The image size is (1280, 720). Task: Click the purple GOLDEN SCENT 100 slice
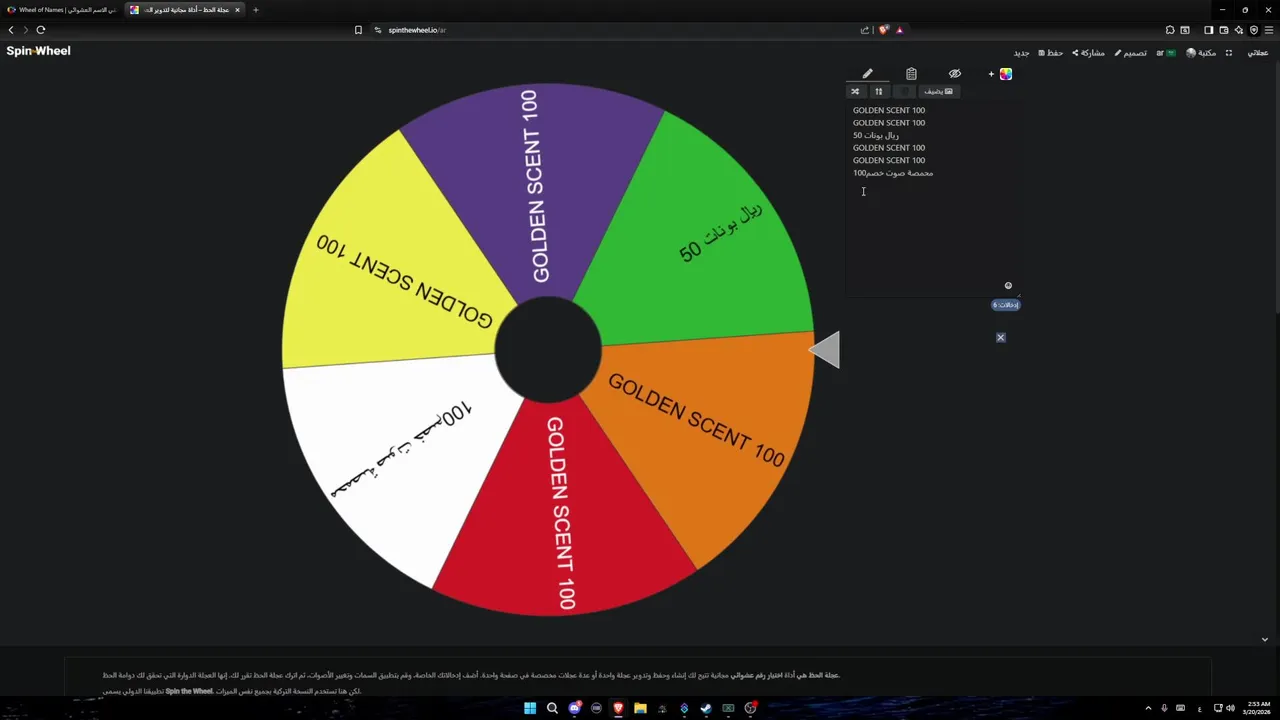tap(535, 185)
